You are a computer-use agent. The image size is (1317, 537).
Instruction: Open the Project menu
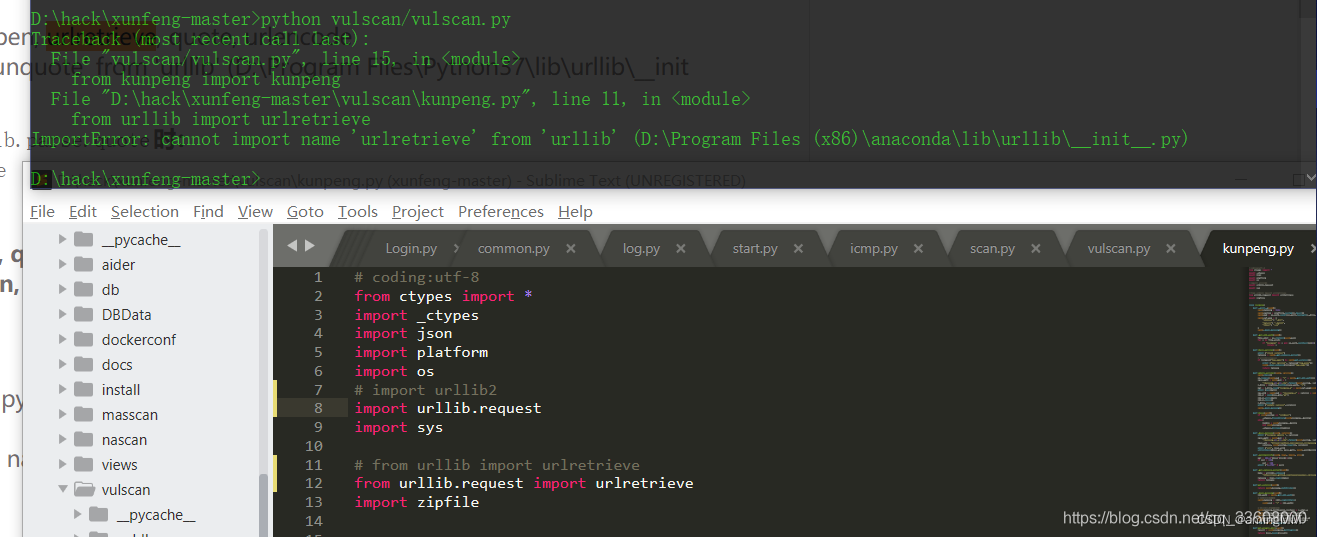(418, 211)
